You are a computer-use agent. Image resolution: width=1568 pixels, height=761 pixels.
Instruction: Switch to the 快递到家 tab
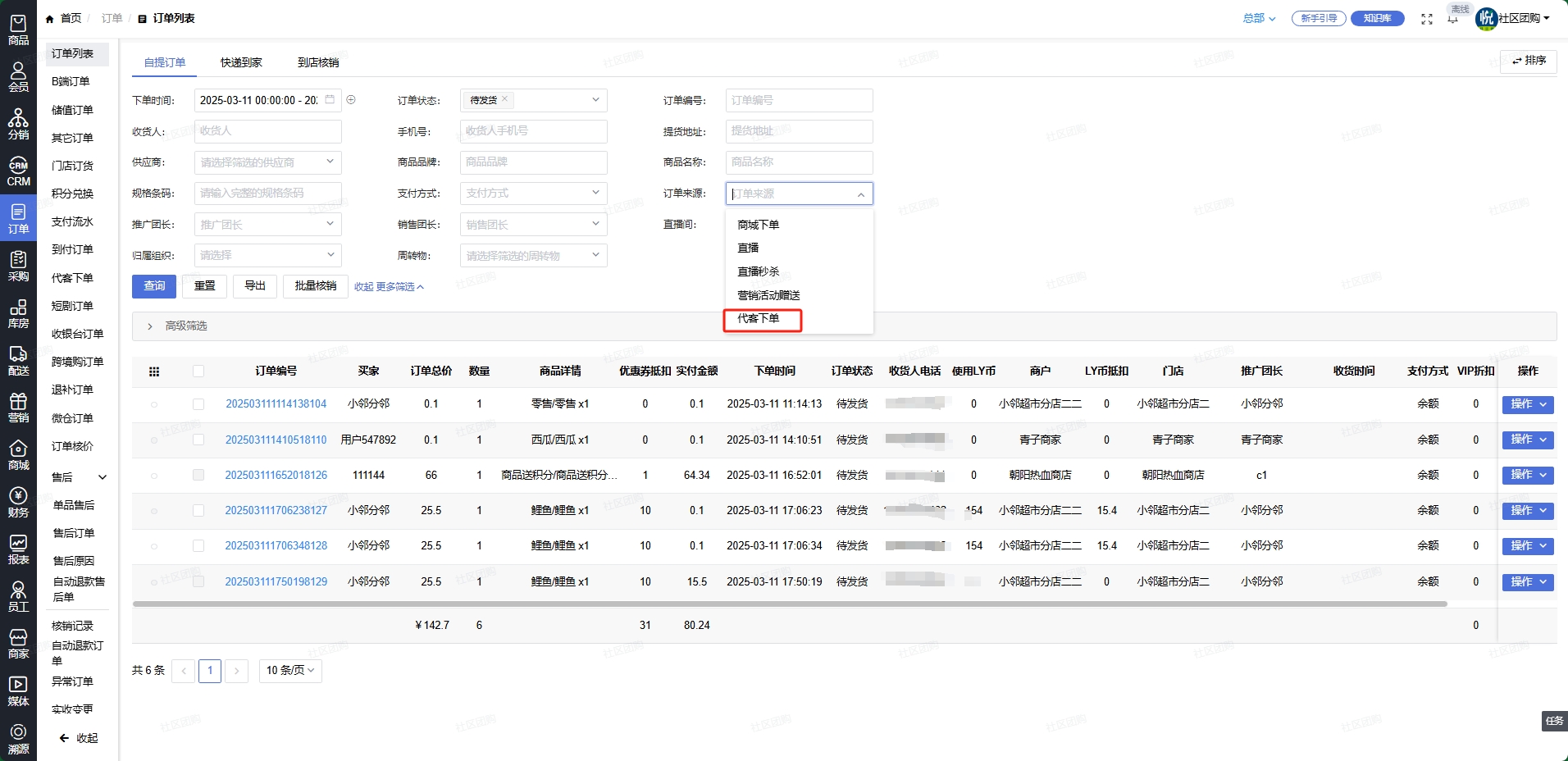tap(241, 62)
